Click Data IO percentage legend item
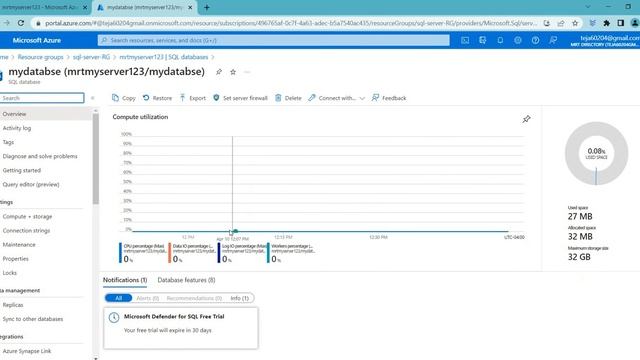Screen dimensions: 640x360 (192, 253)
